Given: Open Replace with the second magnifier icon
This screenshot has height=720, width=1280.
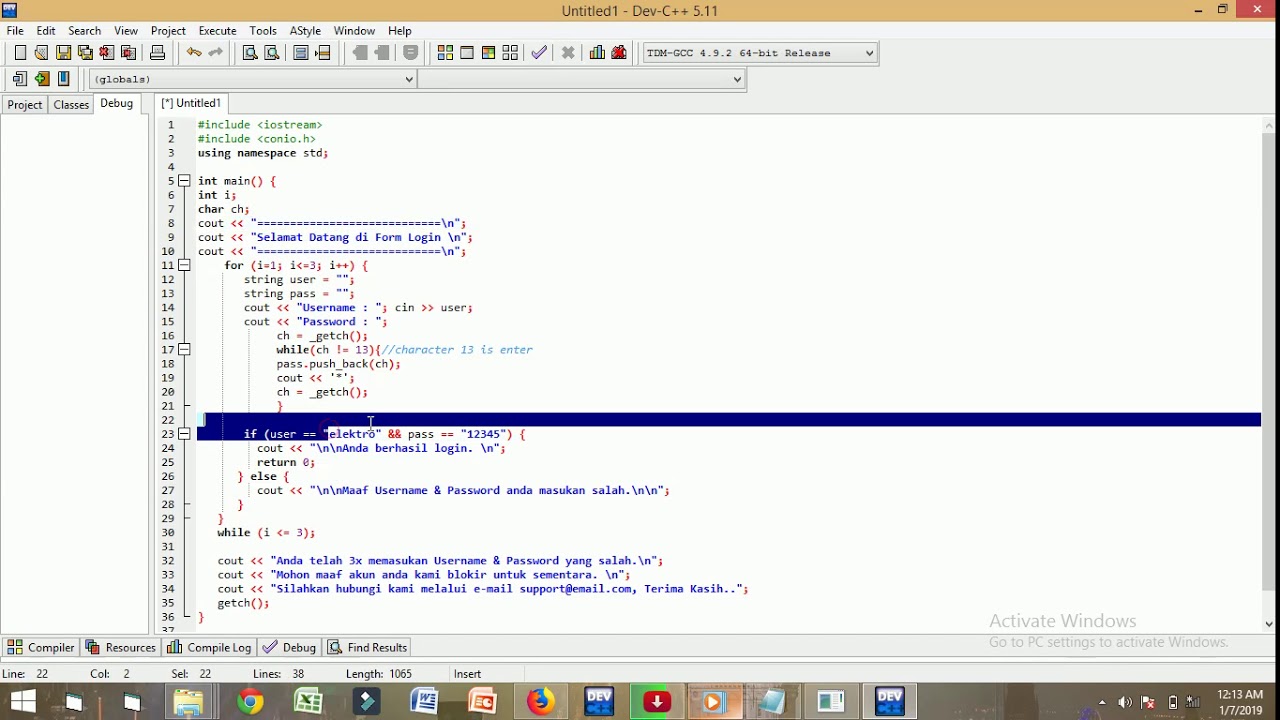Looking at the screenshot, I should click(271, 53).
